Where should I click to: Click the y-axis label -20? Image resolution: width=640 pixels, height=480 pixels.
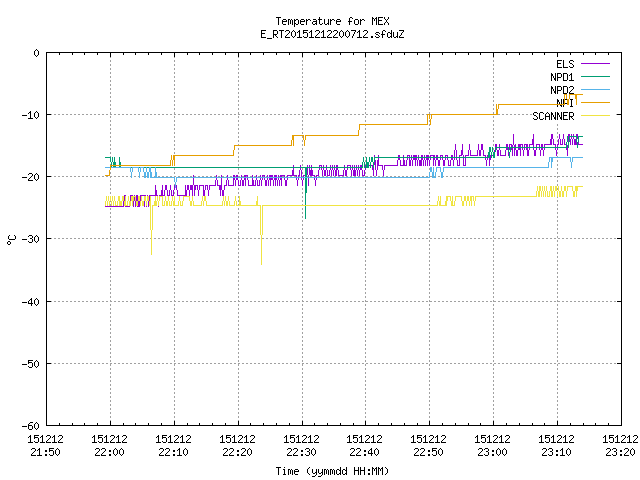point(31,177)
